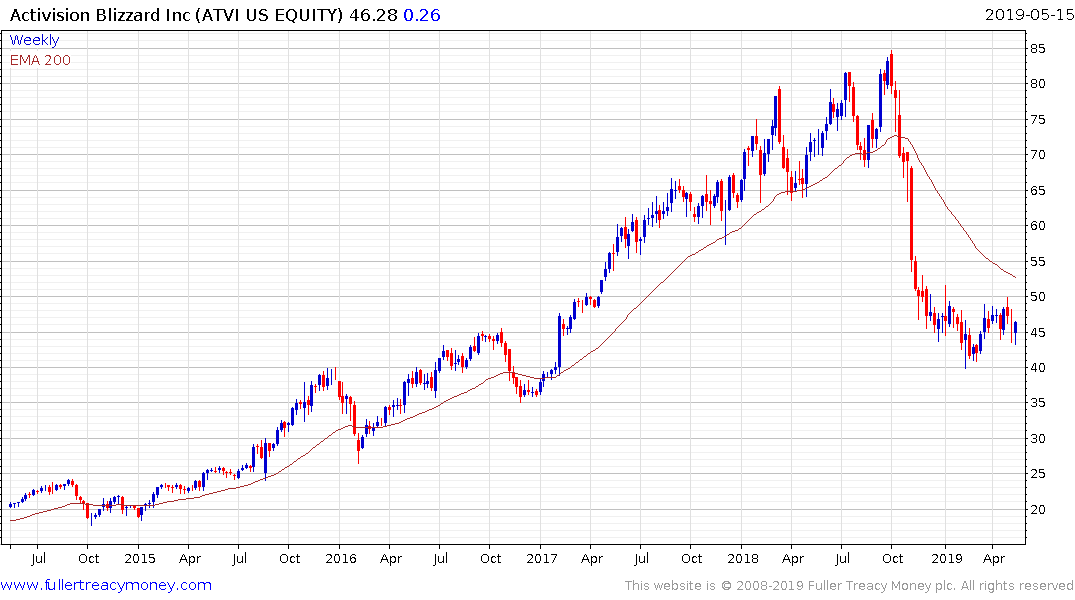Click the 'Oct' label before 2016
1075x600 pixels.
tap(289, 558)
